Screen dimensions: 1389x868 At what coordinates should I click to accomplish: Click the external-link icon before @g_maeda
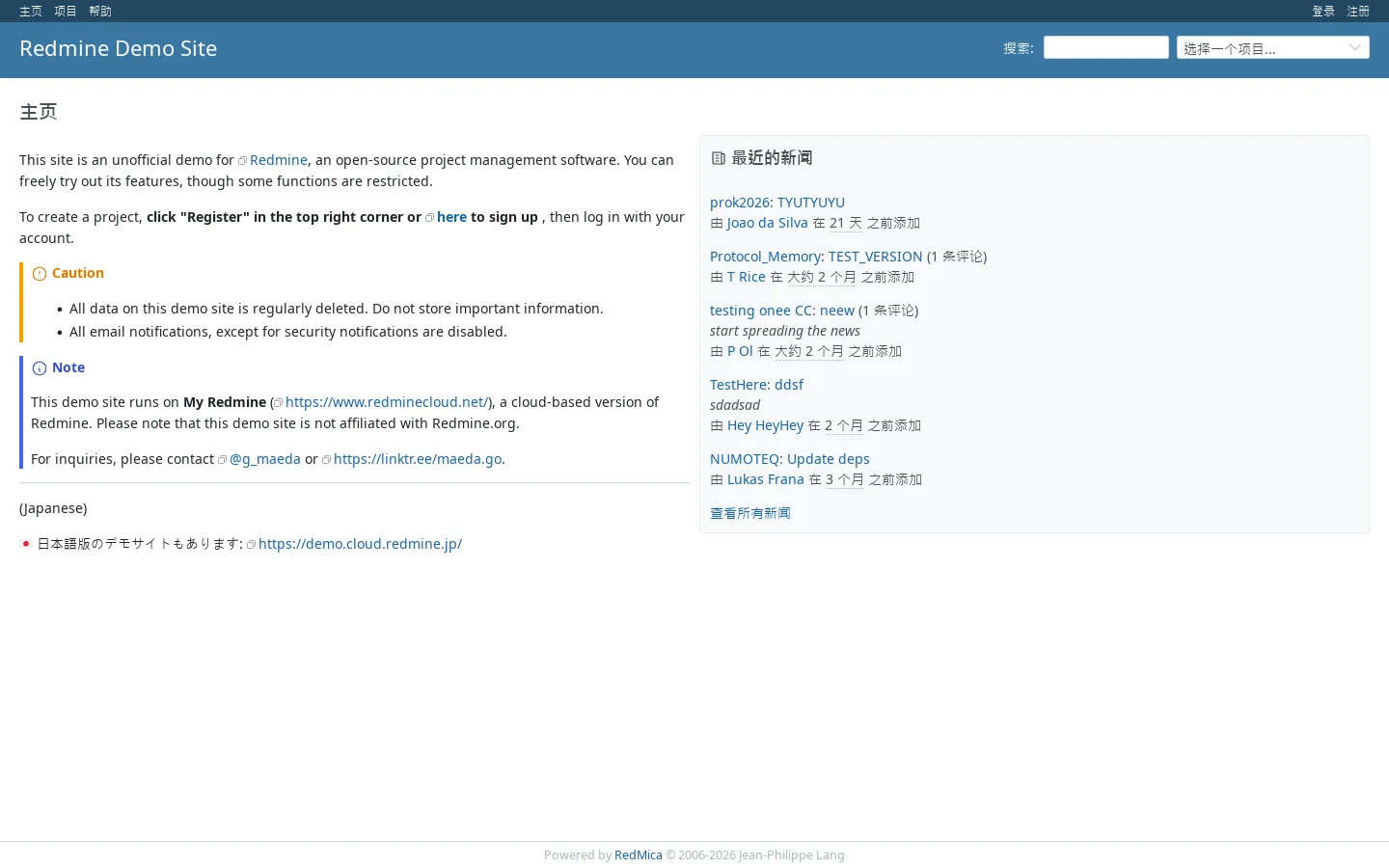click(x=223, y=460)
